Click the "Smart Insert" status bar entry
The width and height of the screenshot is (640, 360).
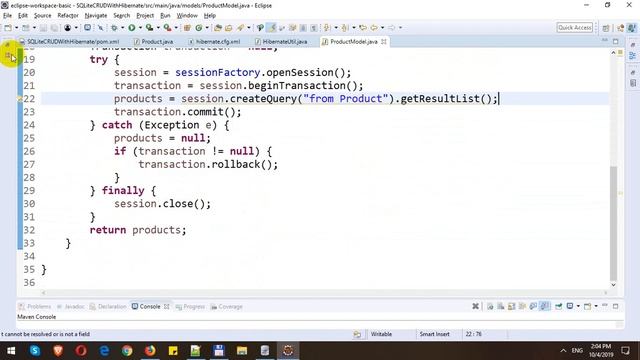click(434, 334)
